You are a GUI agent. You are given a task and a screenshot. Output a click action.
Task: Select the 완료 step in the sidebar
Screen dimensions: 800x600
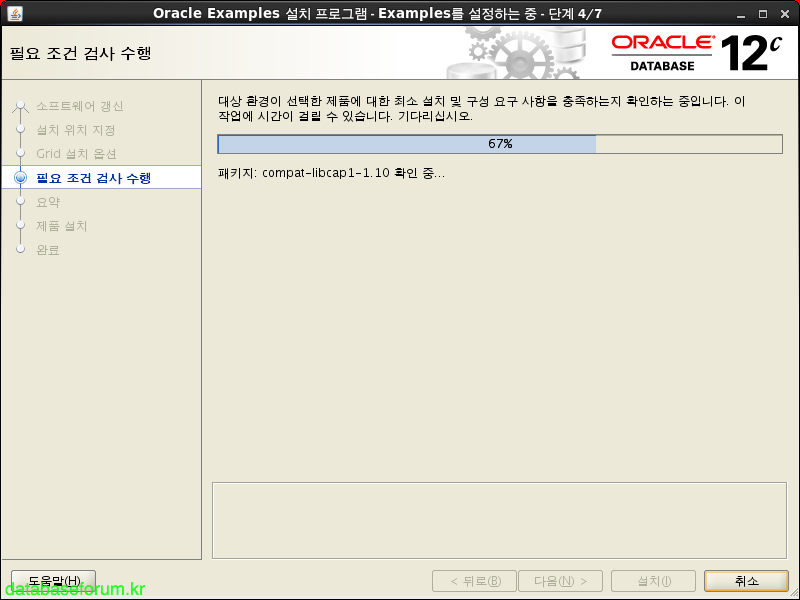48,250
